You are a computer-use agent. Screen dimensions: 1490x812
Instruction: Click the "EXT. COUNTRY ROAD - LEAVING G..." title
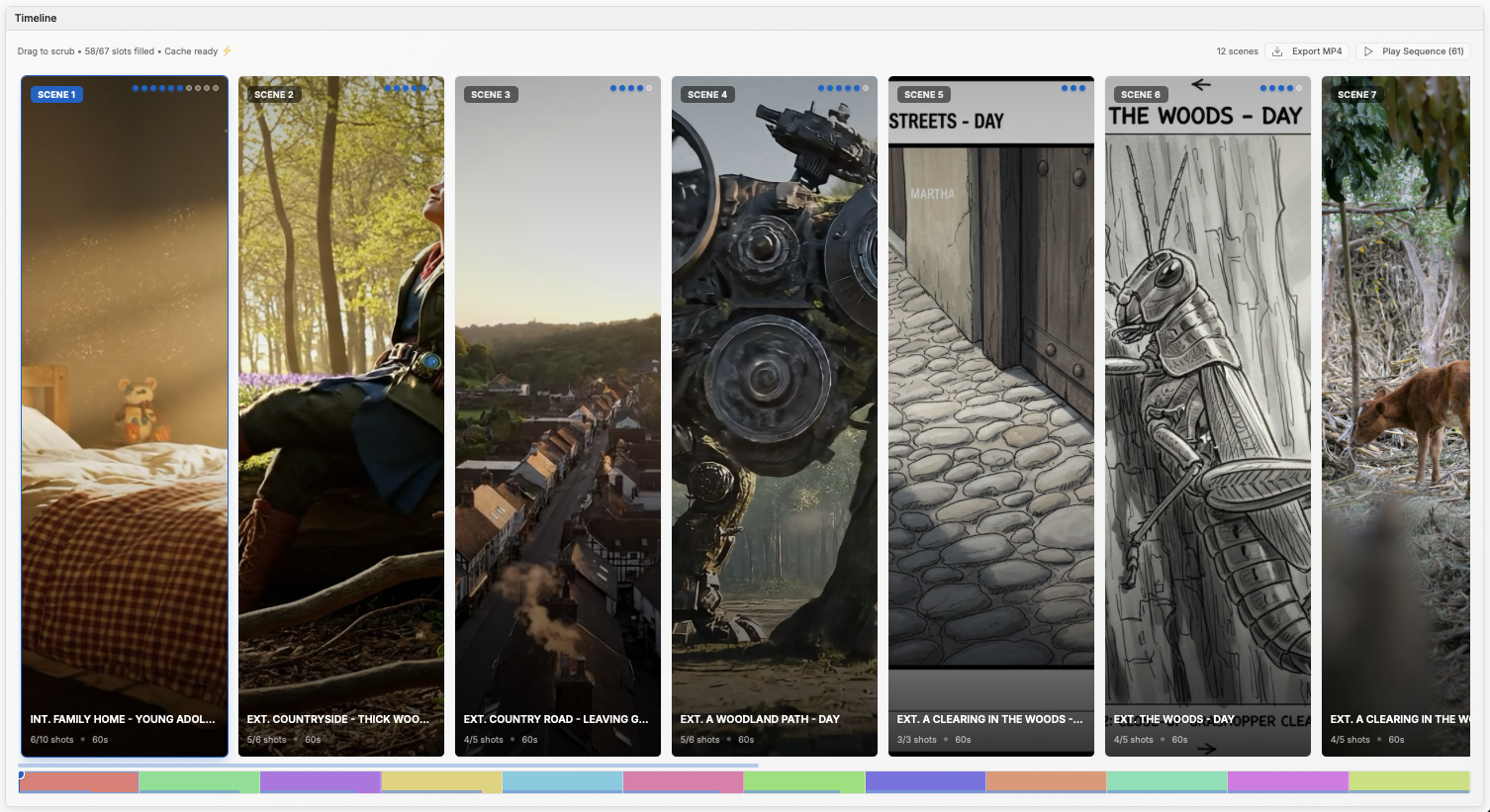556,719
